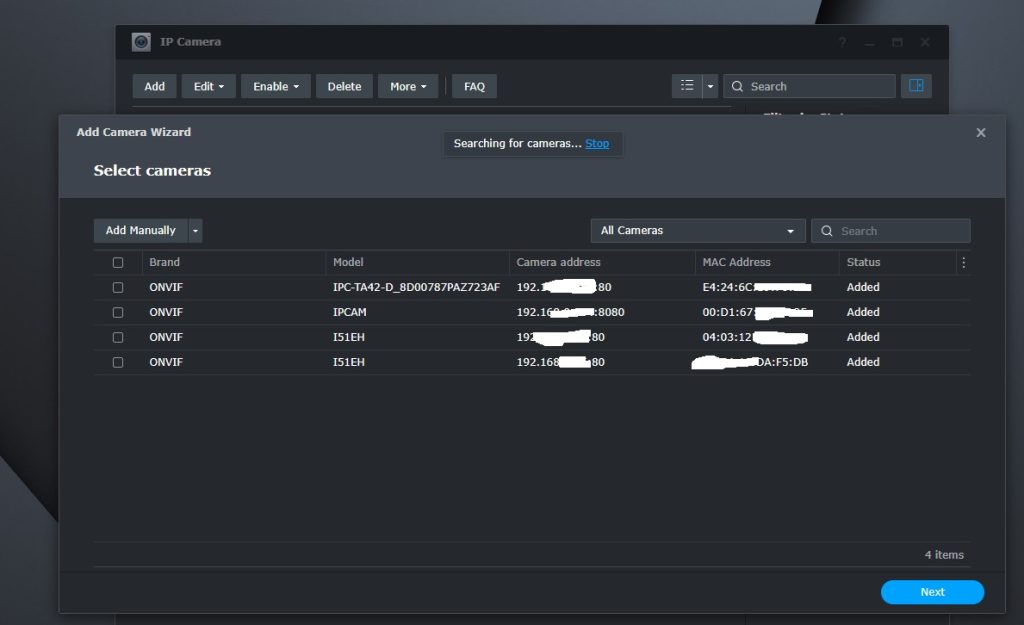Click the IP Camera app icon in title bar
The width and height of the screenshot is (1024, 625).
click(x=141, y=42)
